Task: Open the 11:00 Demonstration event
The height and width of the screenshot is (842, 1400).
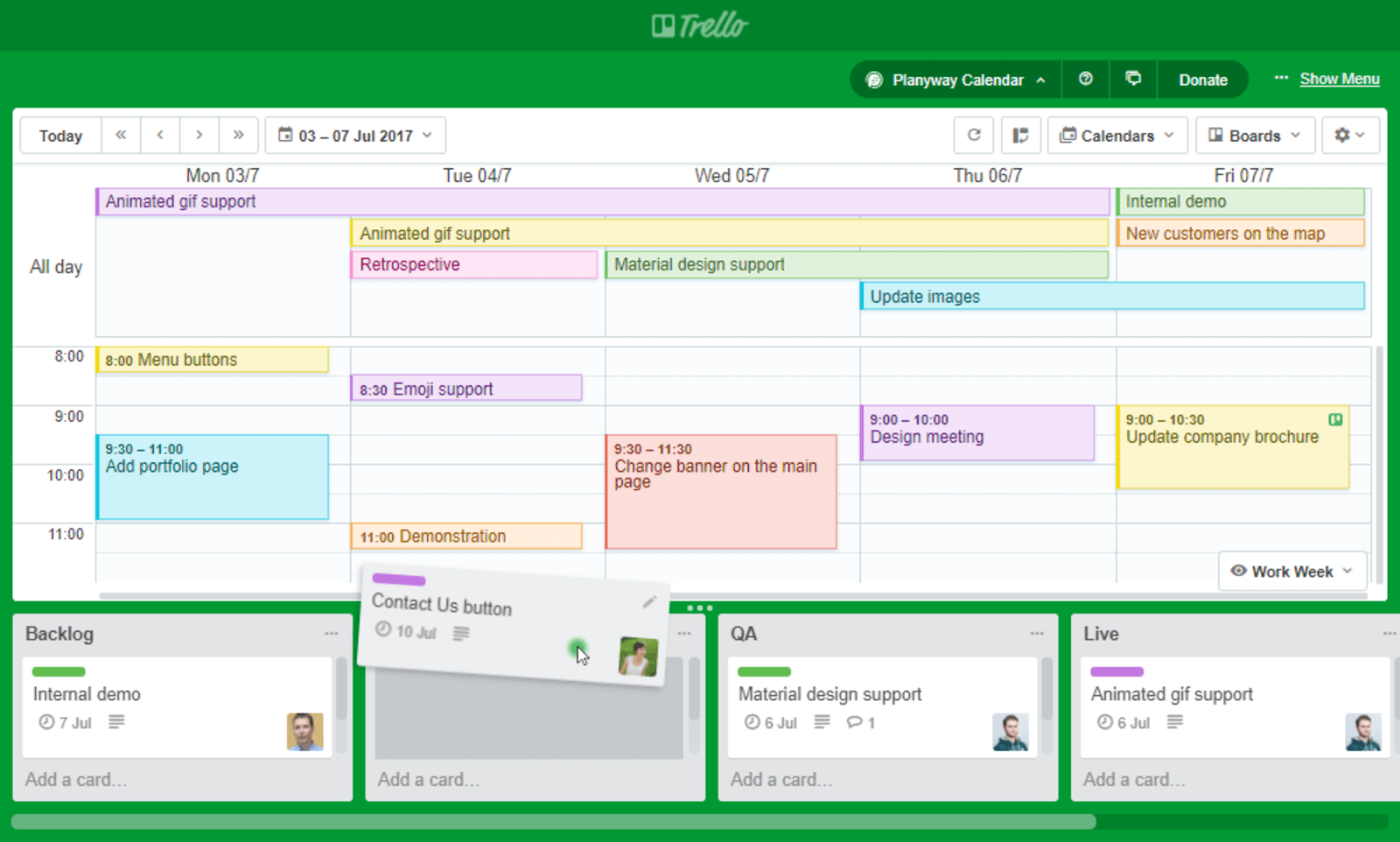Action: pyautogui.click(x=466, y=536)
